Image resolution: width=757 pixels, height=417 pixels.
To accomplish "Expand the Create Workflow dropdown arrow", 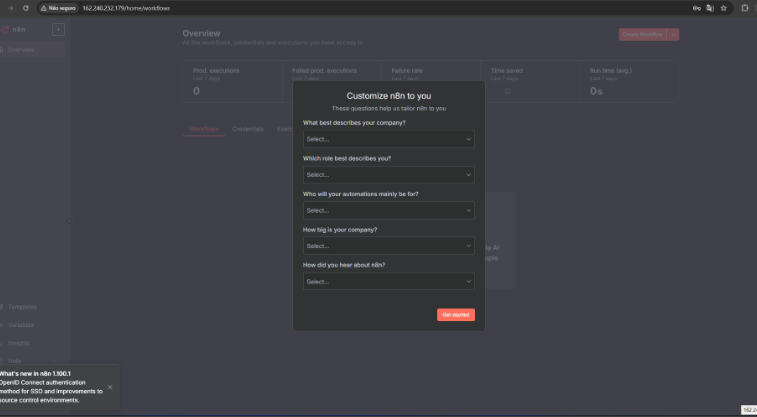I will click(673, 34).
